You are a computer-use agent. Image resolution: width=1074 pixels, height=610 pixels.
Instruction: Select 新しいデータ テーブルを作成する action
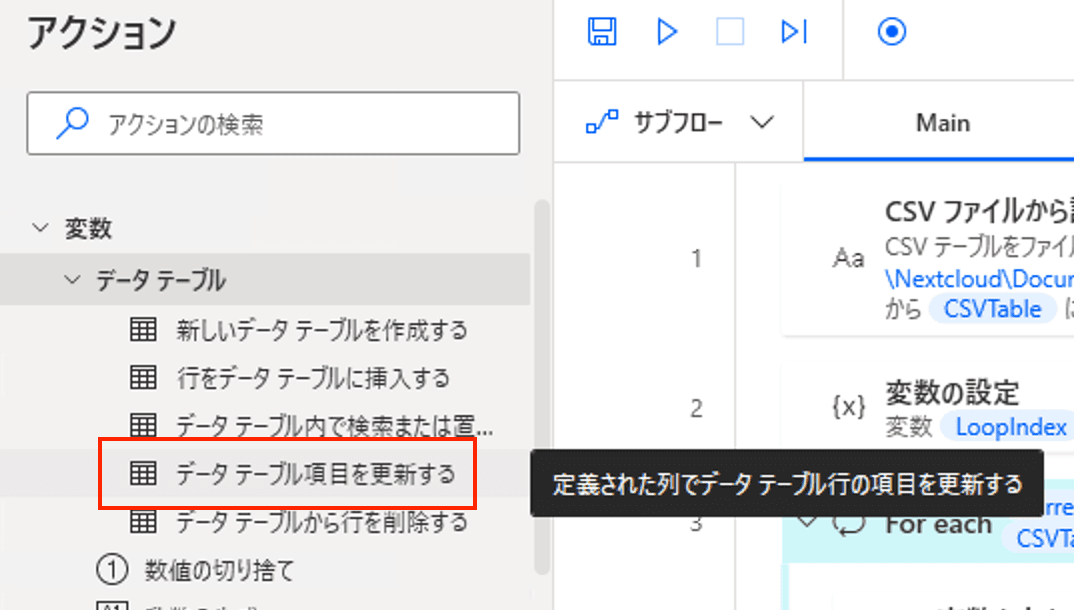[321, 330]
